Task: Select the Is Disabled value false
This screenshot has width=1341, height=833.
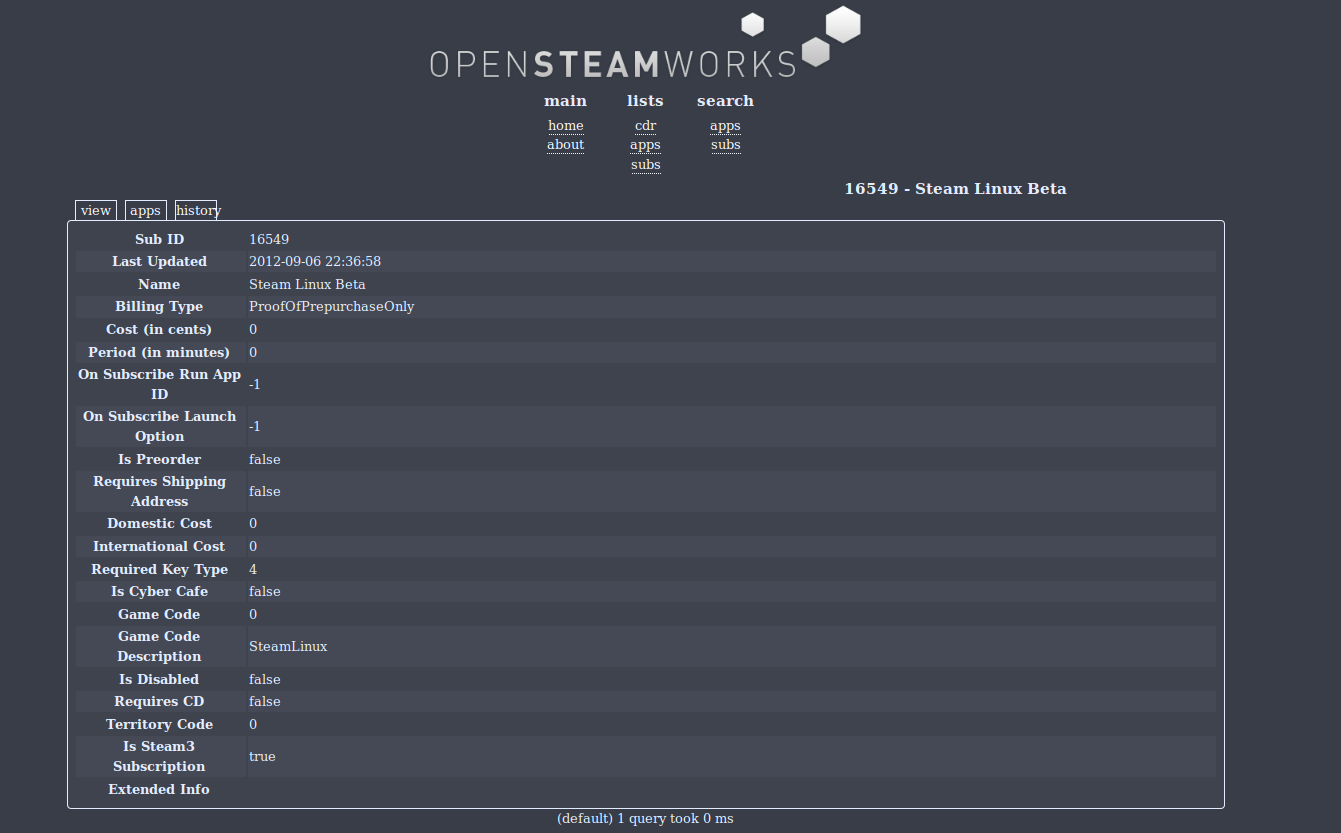Action: [x=265, y=679]
